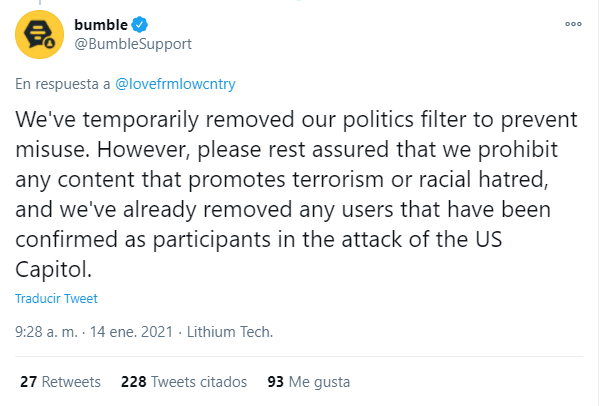
Task: Open the three-dot more options menu
Action: pos(573,23)
